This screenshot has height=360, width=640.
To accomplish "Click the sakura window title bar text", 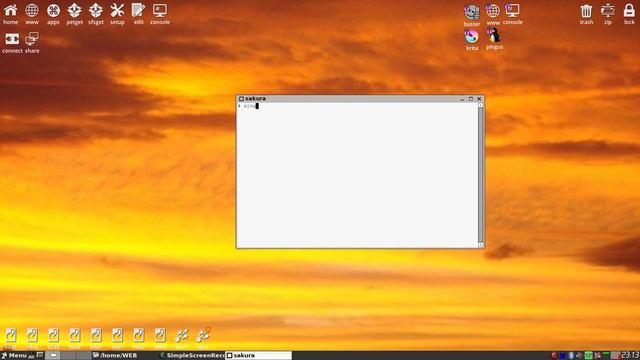I will tap(256, 99).
